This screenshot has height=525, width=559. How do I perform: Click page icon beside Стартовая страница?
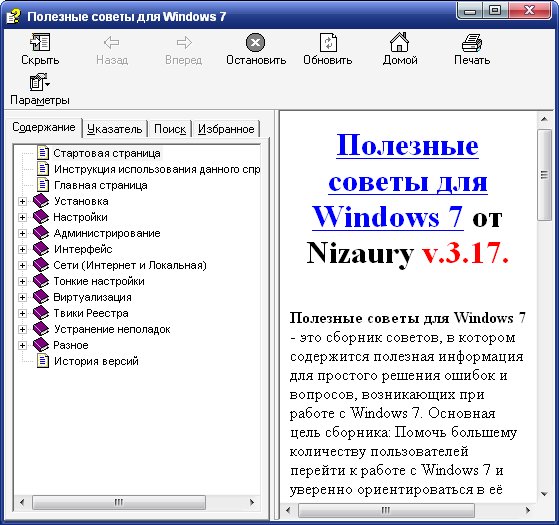(43, 153)
